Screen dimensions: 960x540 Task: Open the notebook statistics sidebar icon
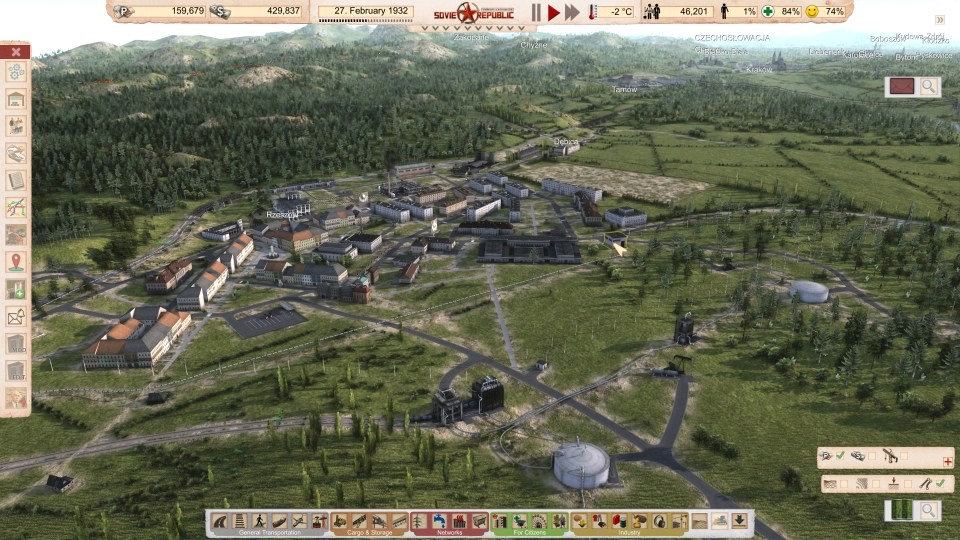pyautogui.click(x=16, y=181)
